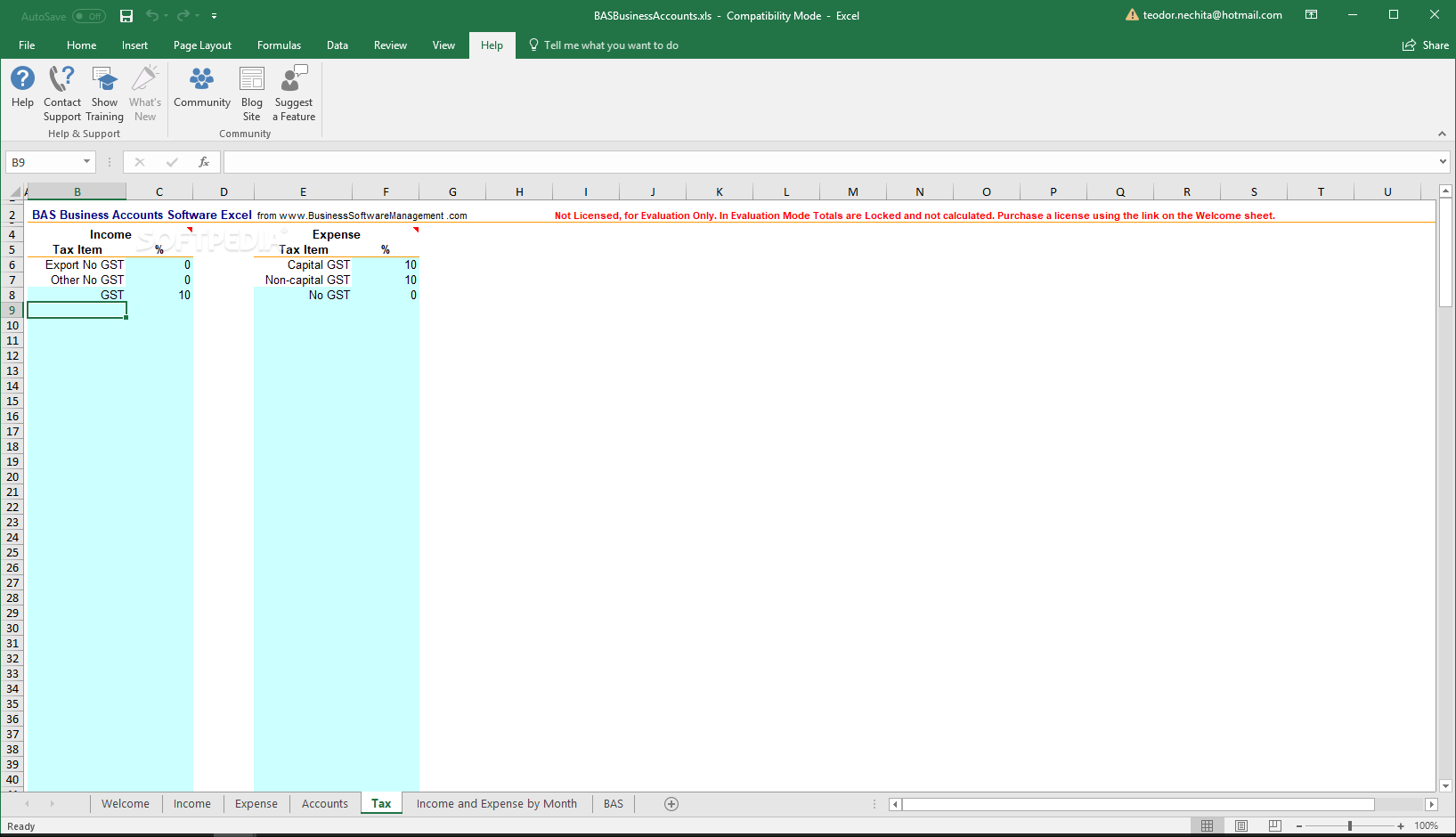
Task: Switch to the Data ribbon tab
Action: 338,45
